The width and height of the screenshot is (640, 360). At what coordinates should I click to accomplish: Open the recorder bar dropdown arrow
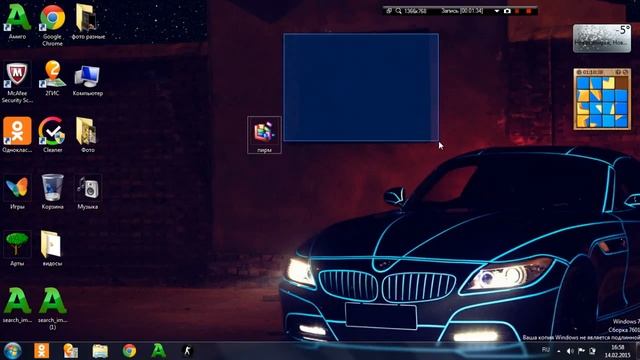[x=497, y=11]
